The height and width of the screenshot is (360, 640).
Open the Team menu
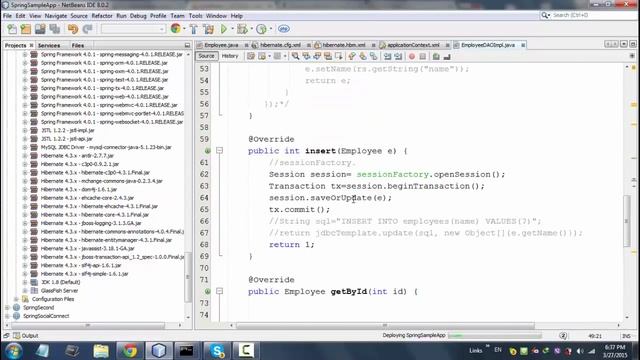177,16
